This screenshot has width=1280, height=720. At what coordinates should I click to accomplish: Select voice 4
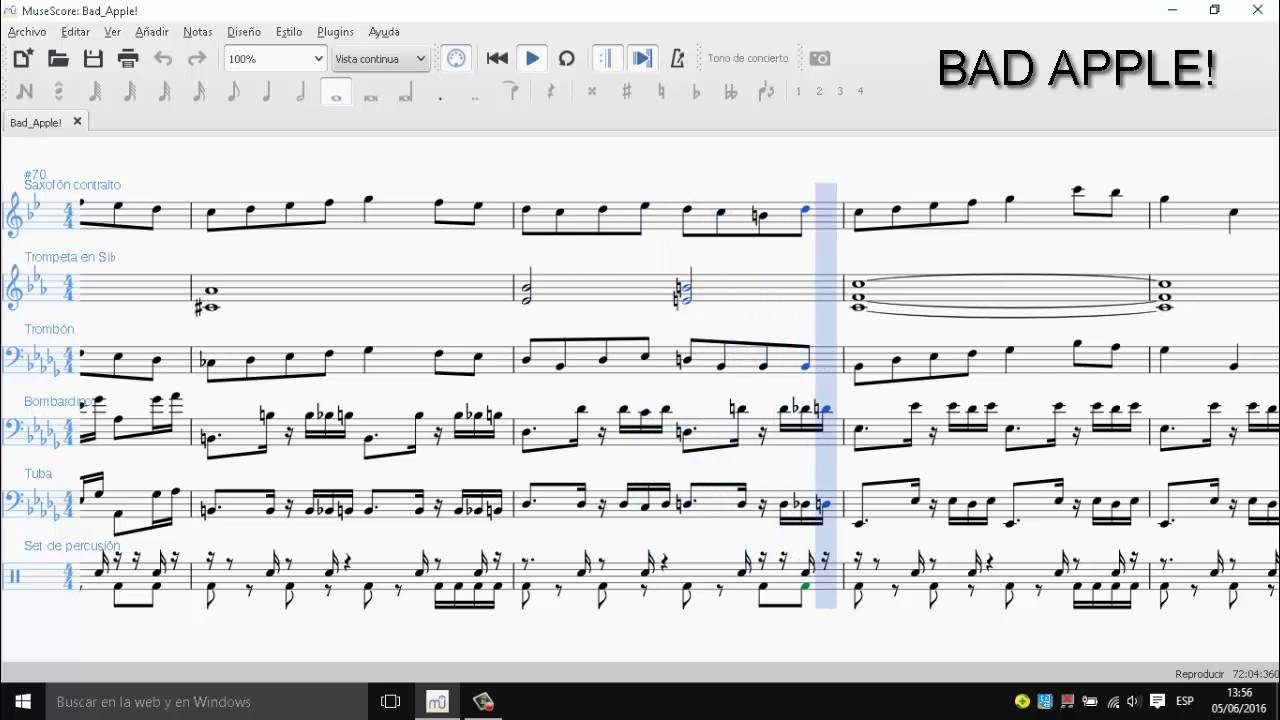point(860,91)
